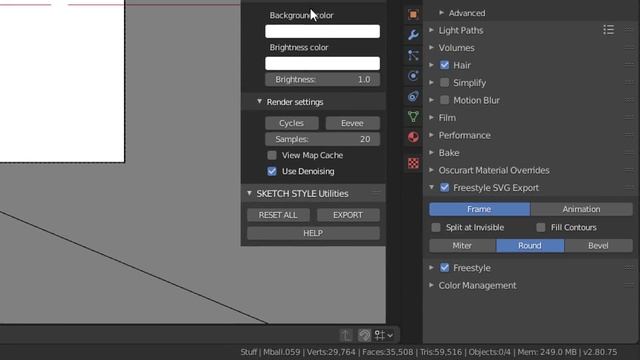Open the snapping options dropdown
Screen dimensions: 640x360
384,336
